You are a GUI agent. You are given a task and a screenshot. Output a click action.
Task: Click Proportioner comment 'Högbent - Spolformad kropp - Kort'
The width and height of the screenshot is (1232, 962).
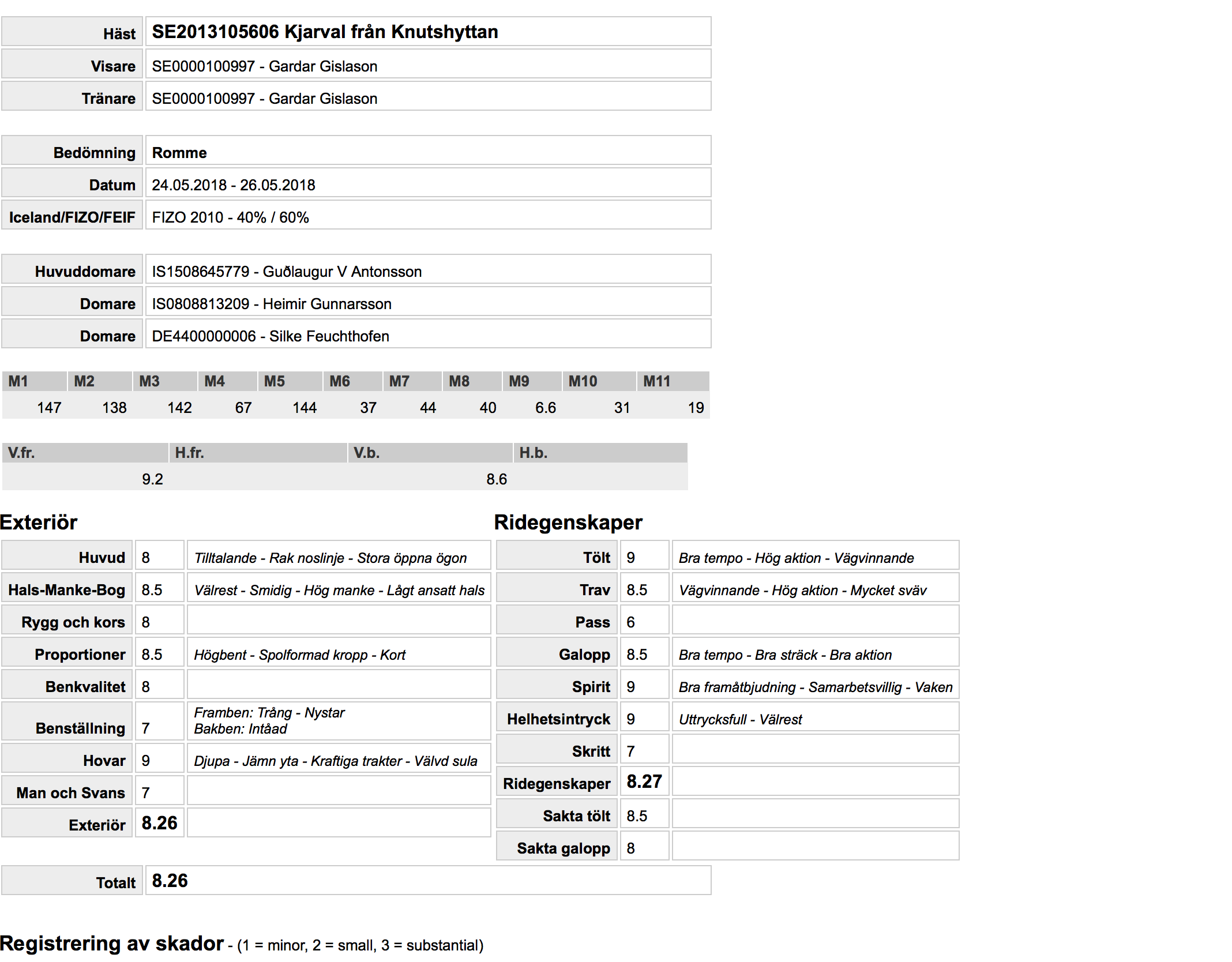tap(299, 655)
